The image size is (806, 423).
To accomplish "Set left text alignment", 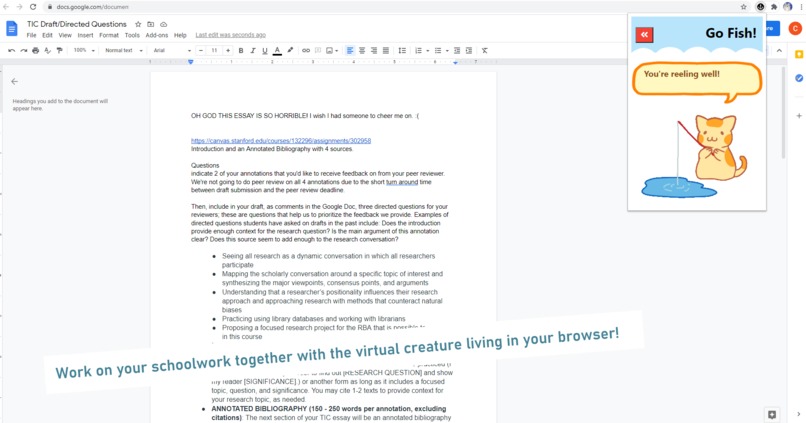I will coord(350,50).
